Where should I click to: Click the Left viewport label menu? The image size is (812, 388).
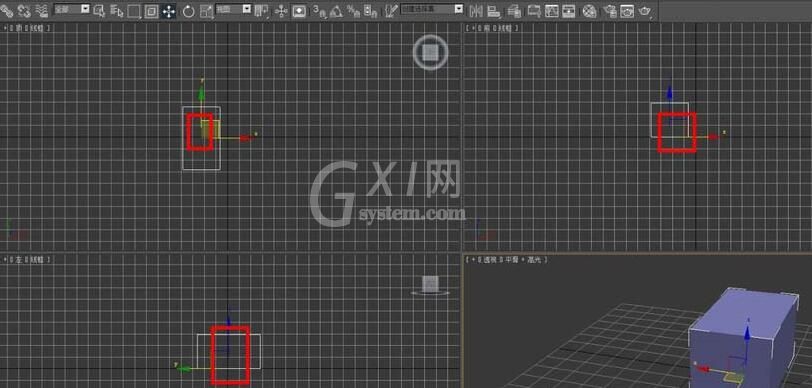pyautogui.click(x=27, y=259)
